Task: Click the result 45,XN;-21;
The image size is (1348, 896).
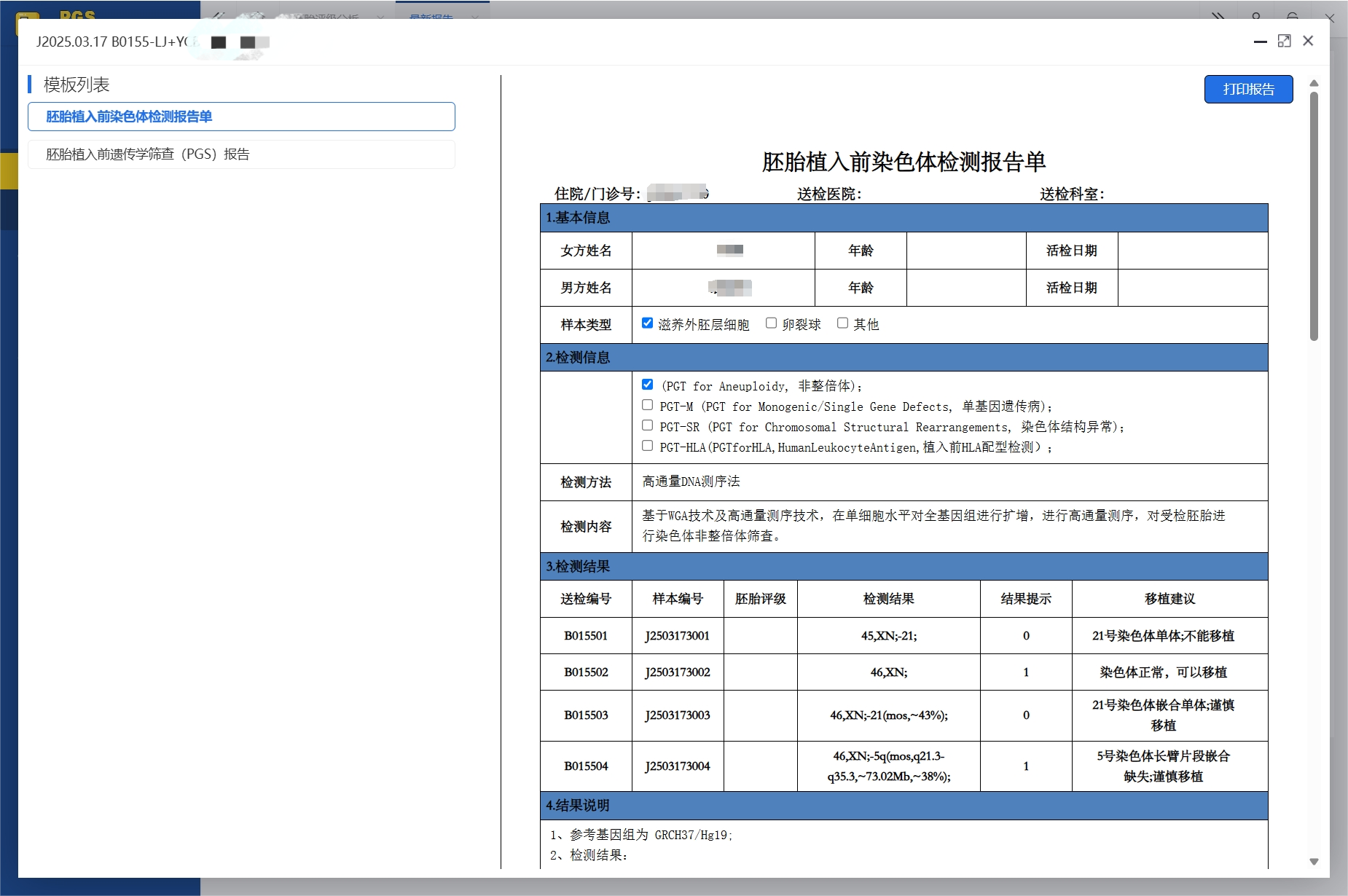Action: pyautogui.click(x=889, y=636)
